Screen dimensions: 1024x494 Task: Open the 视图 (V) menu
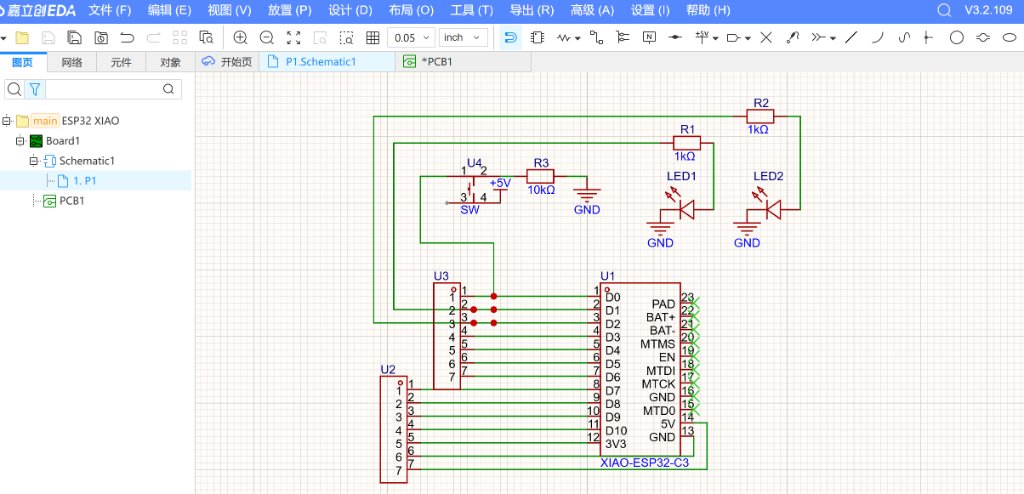[x=229, y=10]
